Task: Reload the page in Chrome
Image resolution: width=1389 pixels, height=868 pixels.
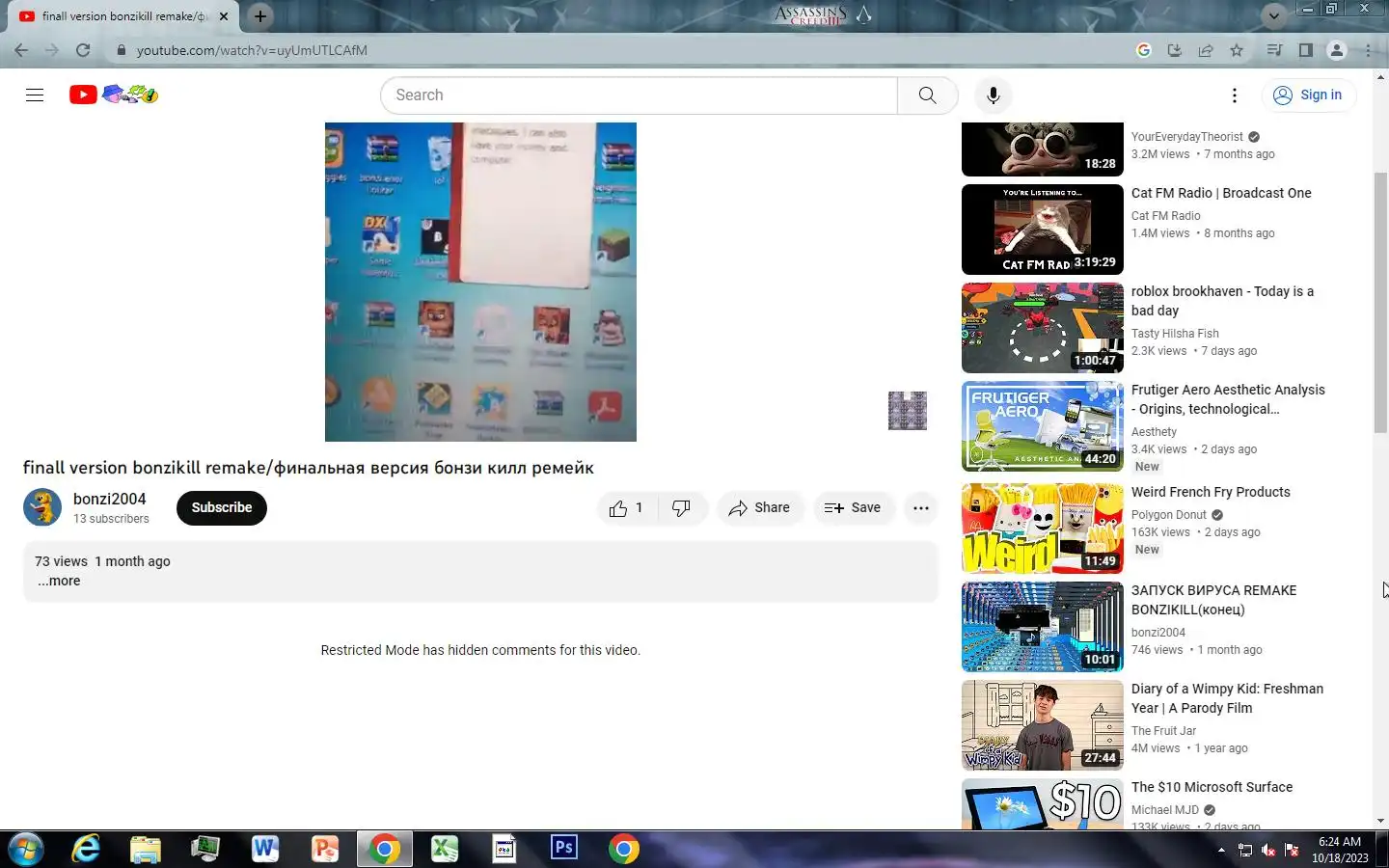Action: pyautogui.click(x=83, y=50)
